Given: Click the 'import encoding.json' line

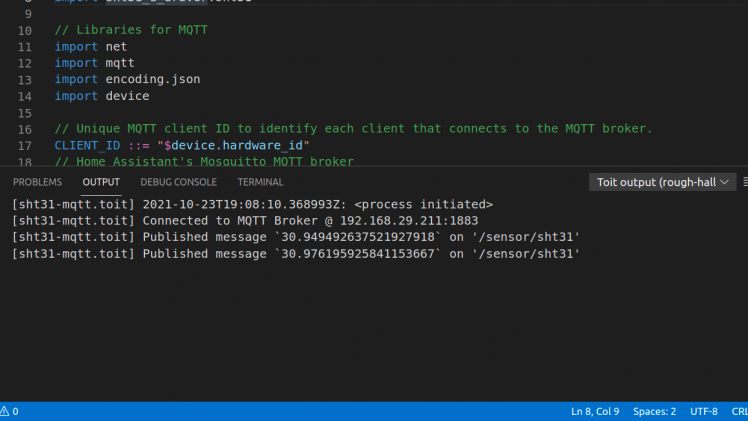Looking at the screenshot, I should (x=127, y=79).
